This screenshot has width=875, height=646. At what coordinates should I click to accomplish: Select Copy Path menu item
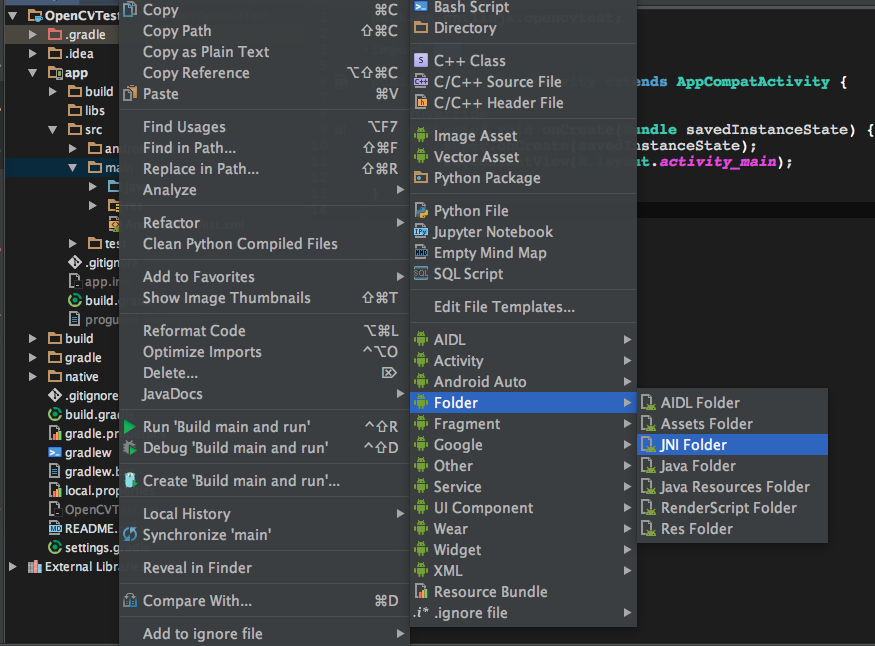265,31
